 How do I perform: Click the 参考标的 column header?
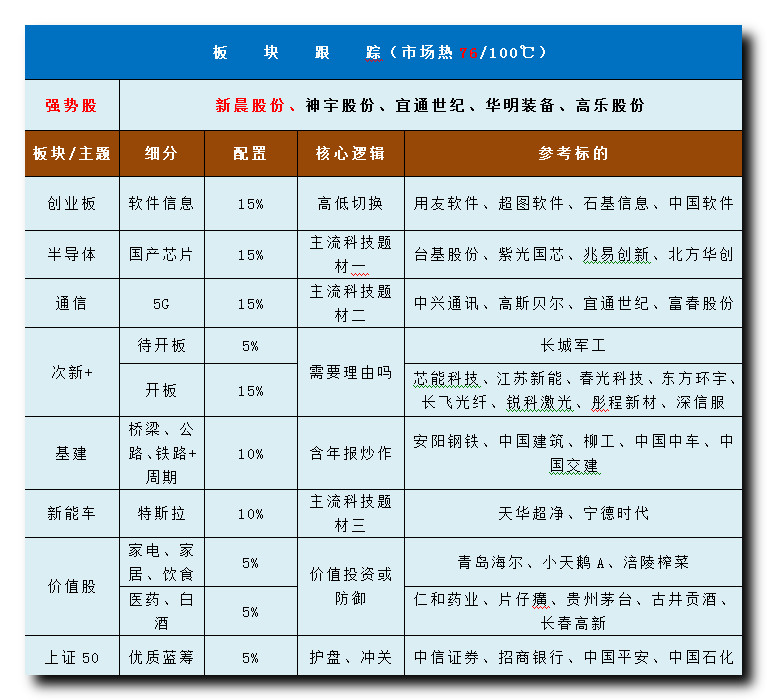(573, 154)
